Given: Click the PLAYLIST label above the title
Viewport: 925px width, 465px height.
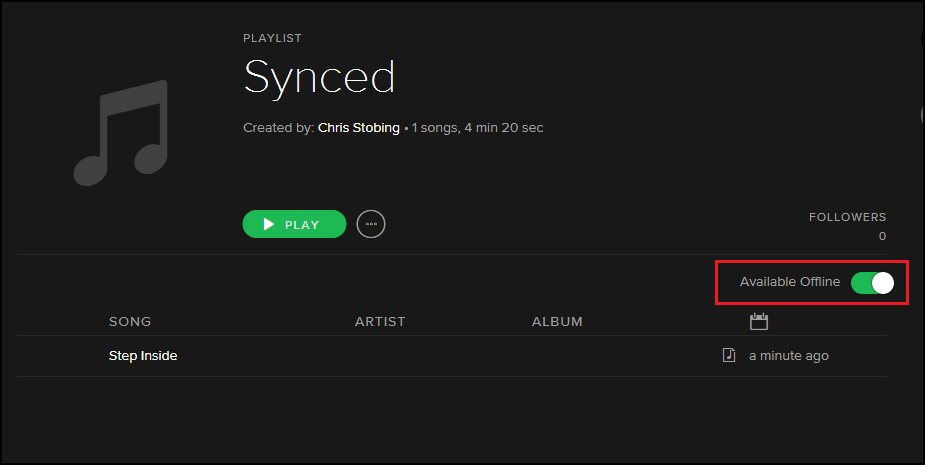Looking at the screenshot, I should click(272, 38).
